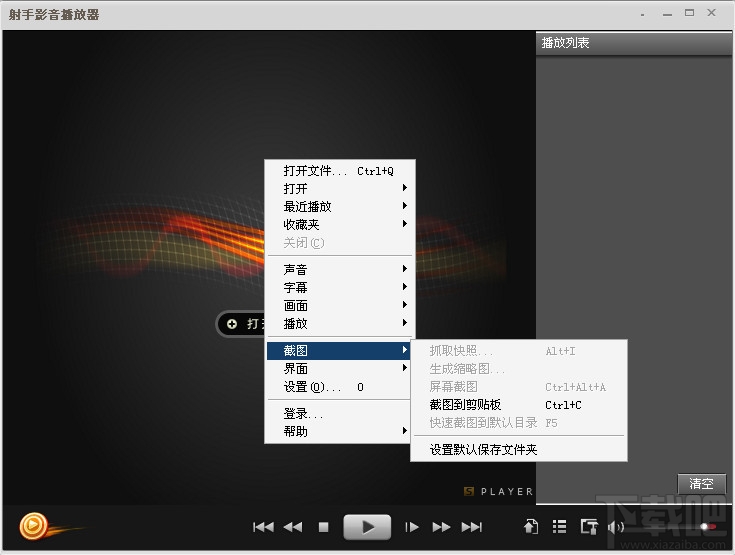Expand the 打开 submenu
735x555 pixels.
coord(340,188)
